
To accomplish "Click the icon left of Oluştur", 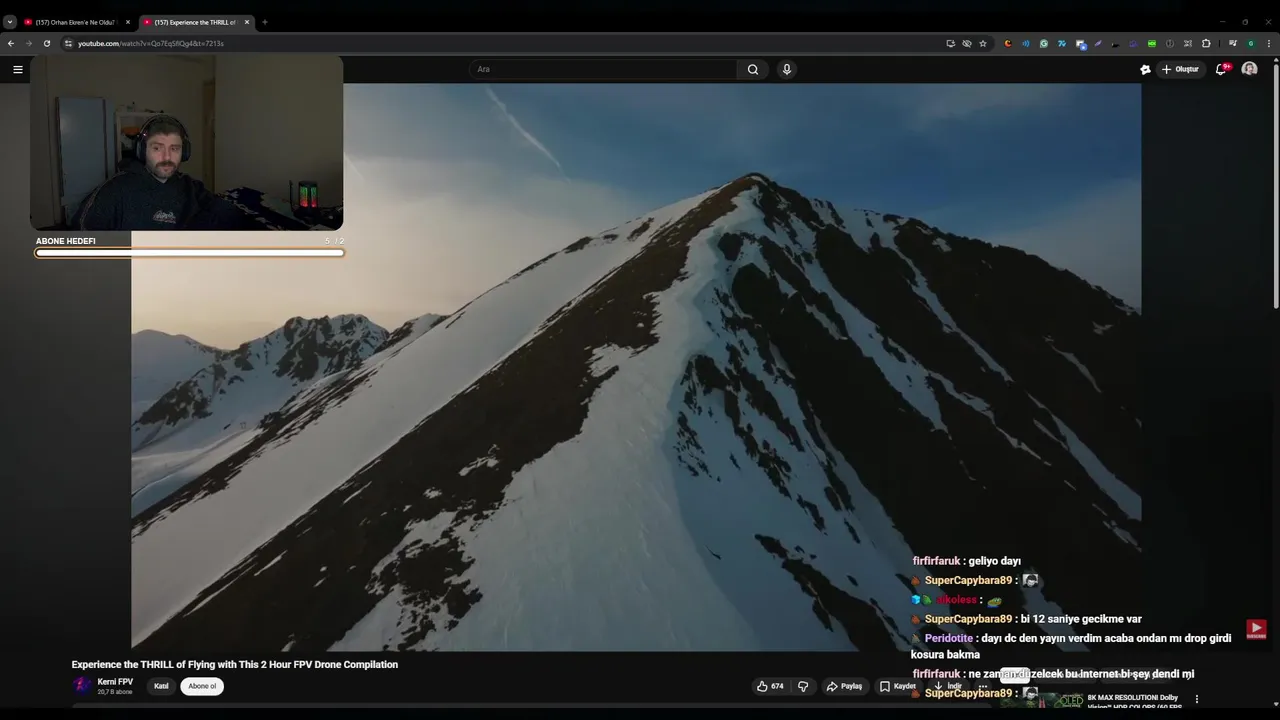I will [x=1145, y=69].
